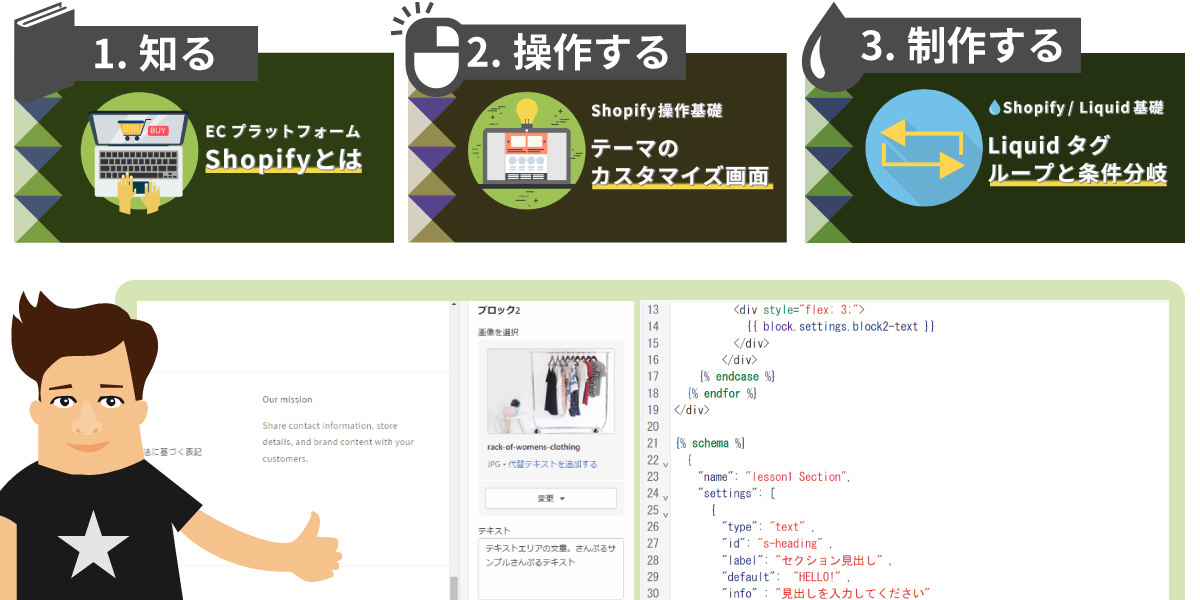Open the 変更 dropdown button

(551, 498)
